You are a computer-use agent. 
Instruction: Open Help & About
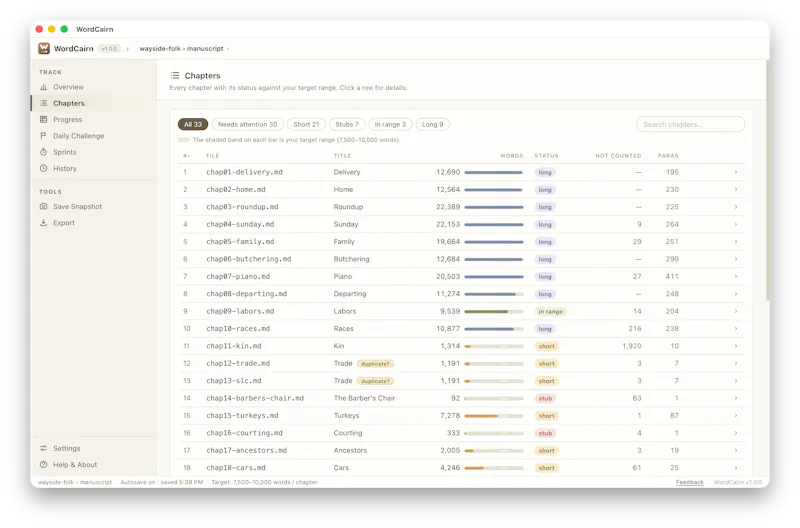click(x=93, y=465)
